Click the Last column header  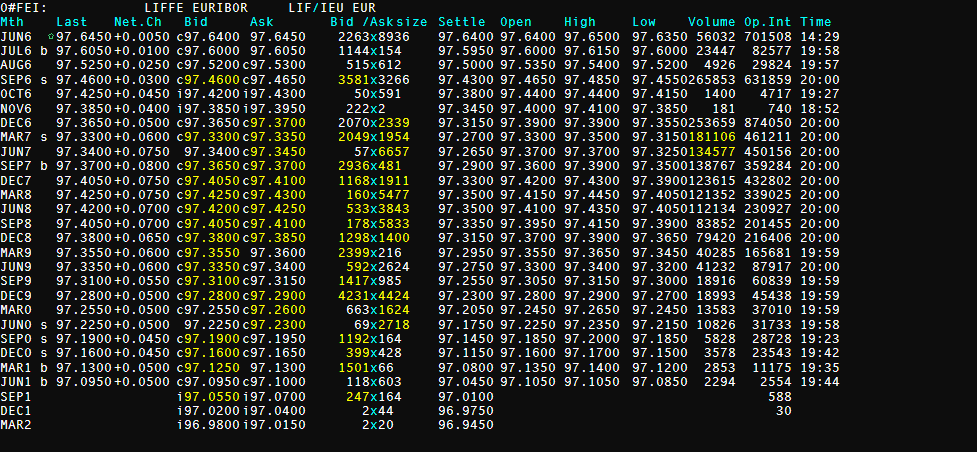click(x=70, y=22)
